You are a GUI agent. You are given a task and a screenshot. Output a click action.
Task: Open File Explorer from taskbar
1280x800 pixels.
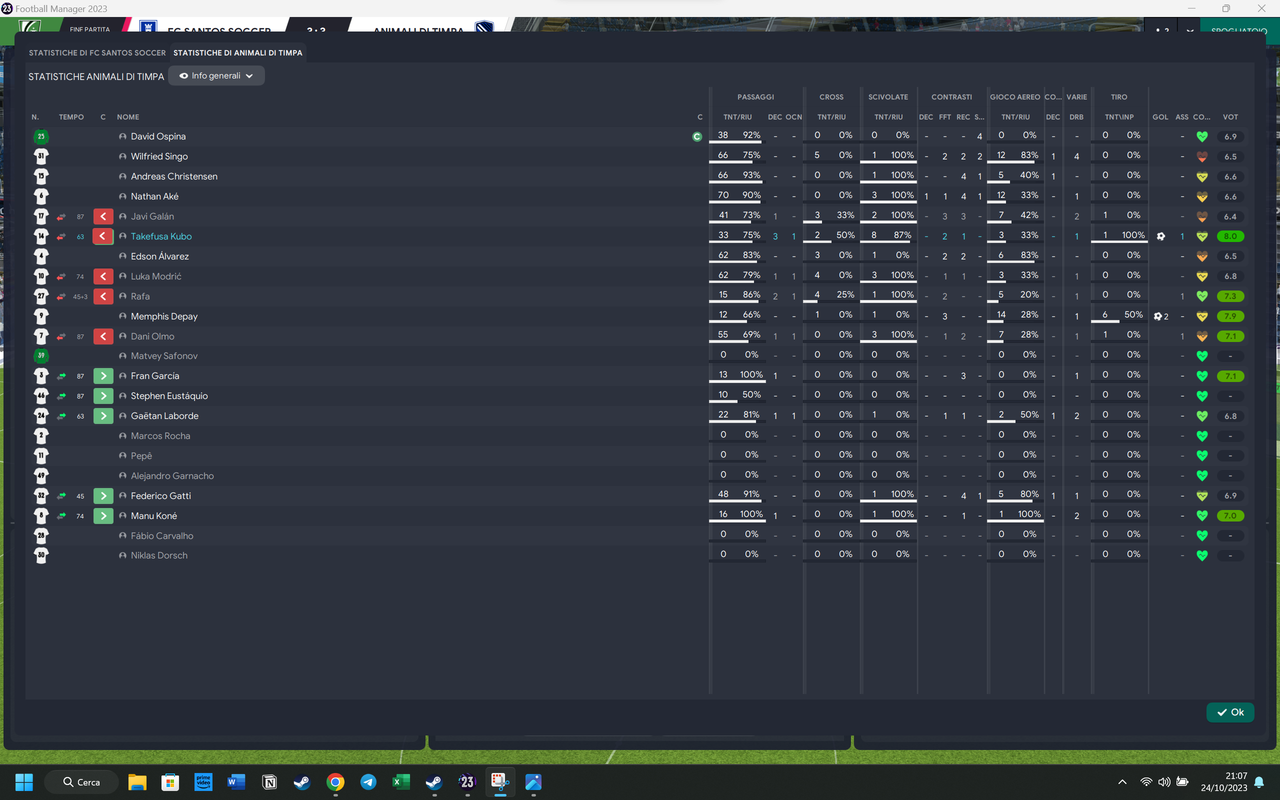137,782
